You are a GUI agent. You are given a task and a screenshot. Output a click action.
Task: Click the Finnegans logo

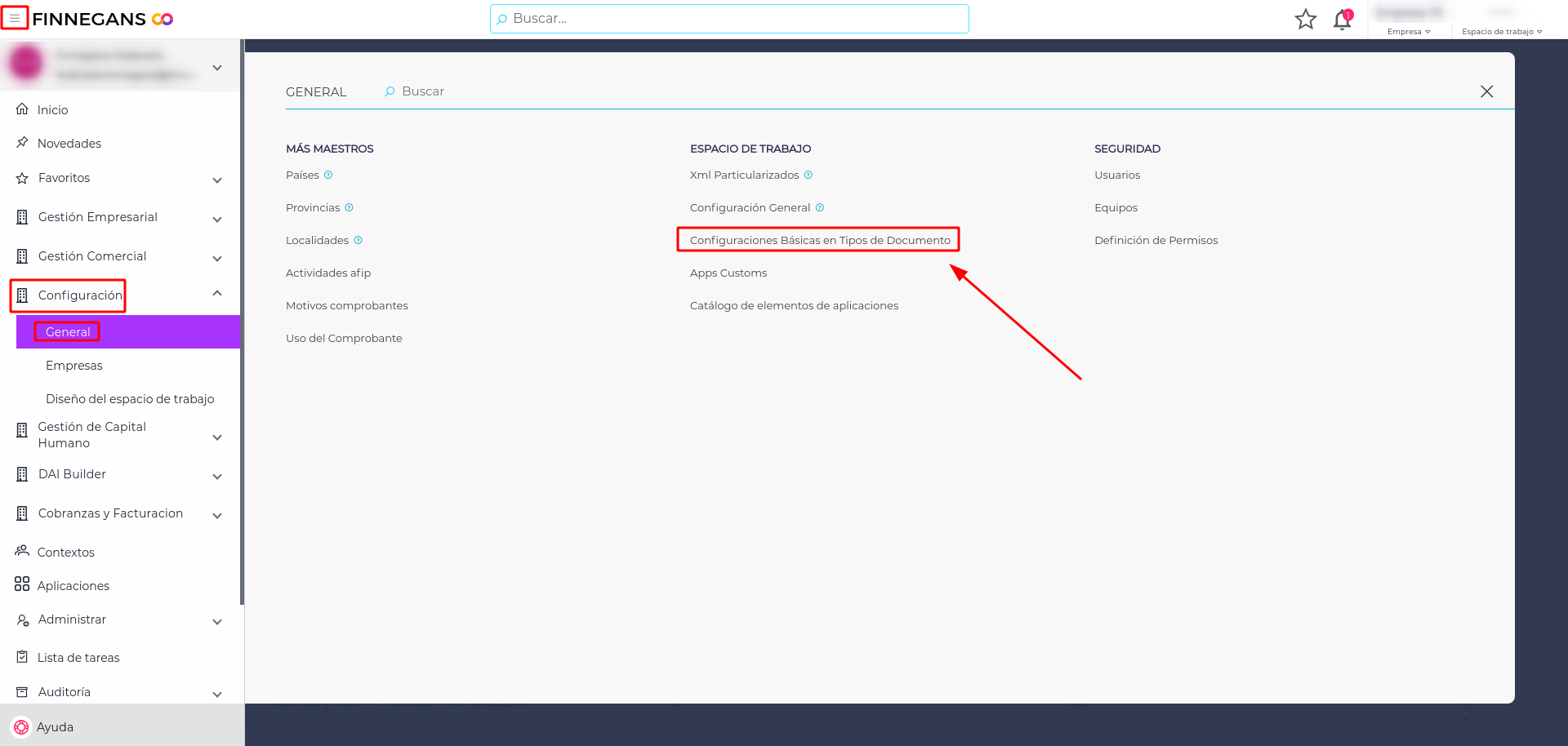(x=103, y=19)
